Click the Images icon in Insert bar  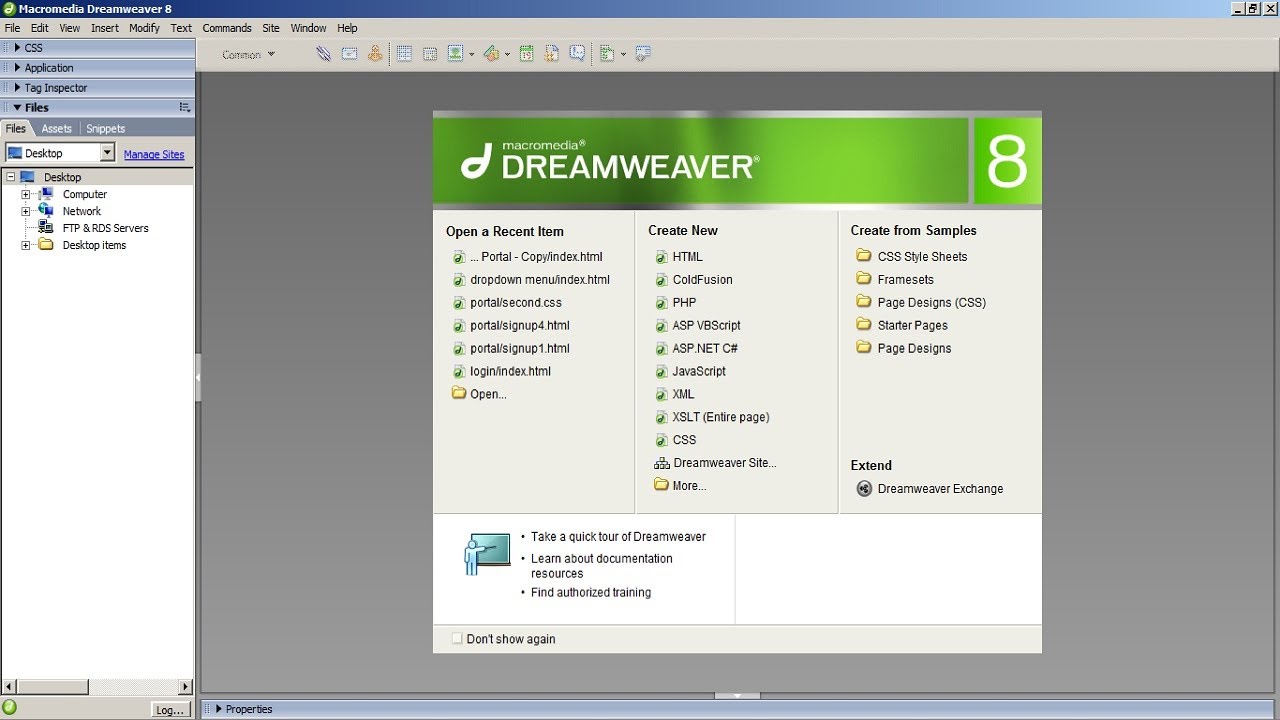tap(455, 54)
